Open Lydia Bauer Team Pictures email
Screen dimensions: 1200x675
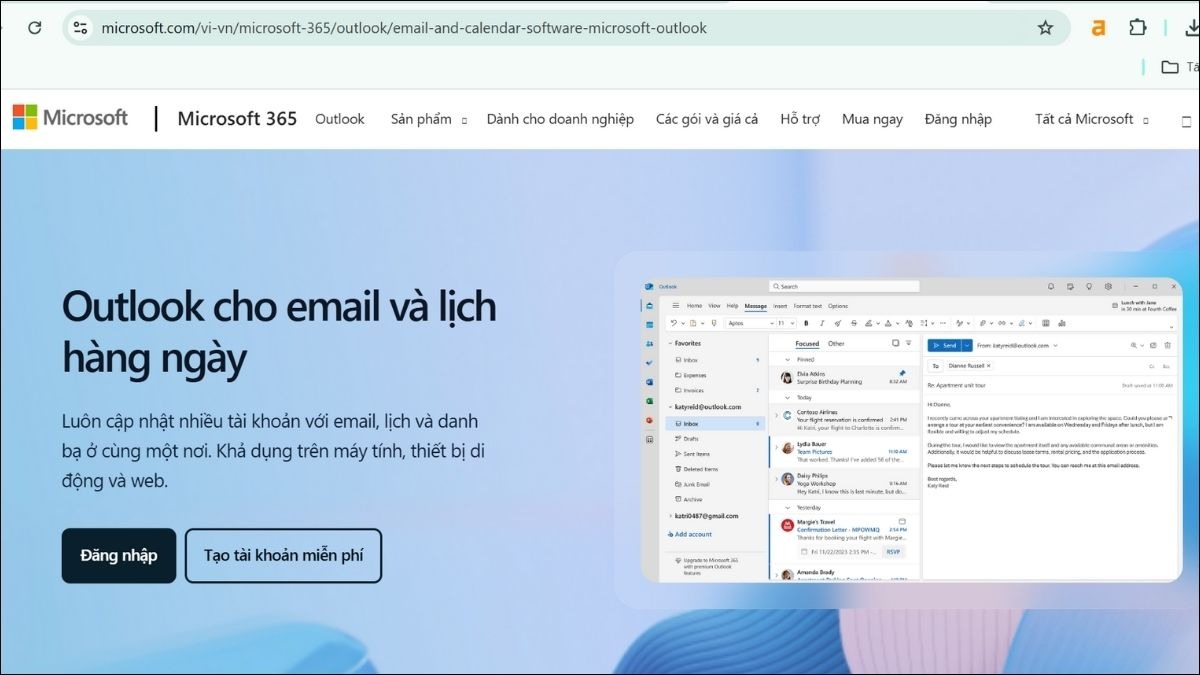pos(844,451)
